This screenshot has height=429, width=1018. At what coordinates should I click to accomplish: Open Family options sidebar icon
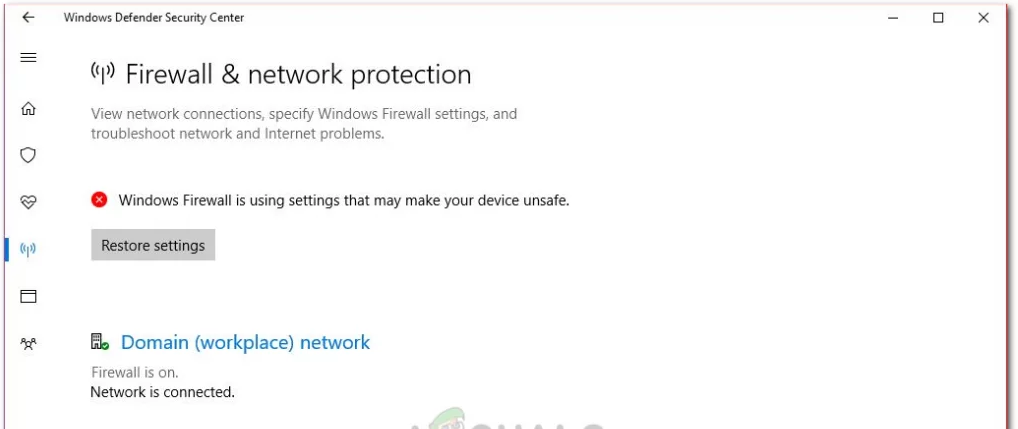point(28,343)
